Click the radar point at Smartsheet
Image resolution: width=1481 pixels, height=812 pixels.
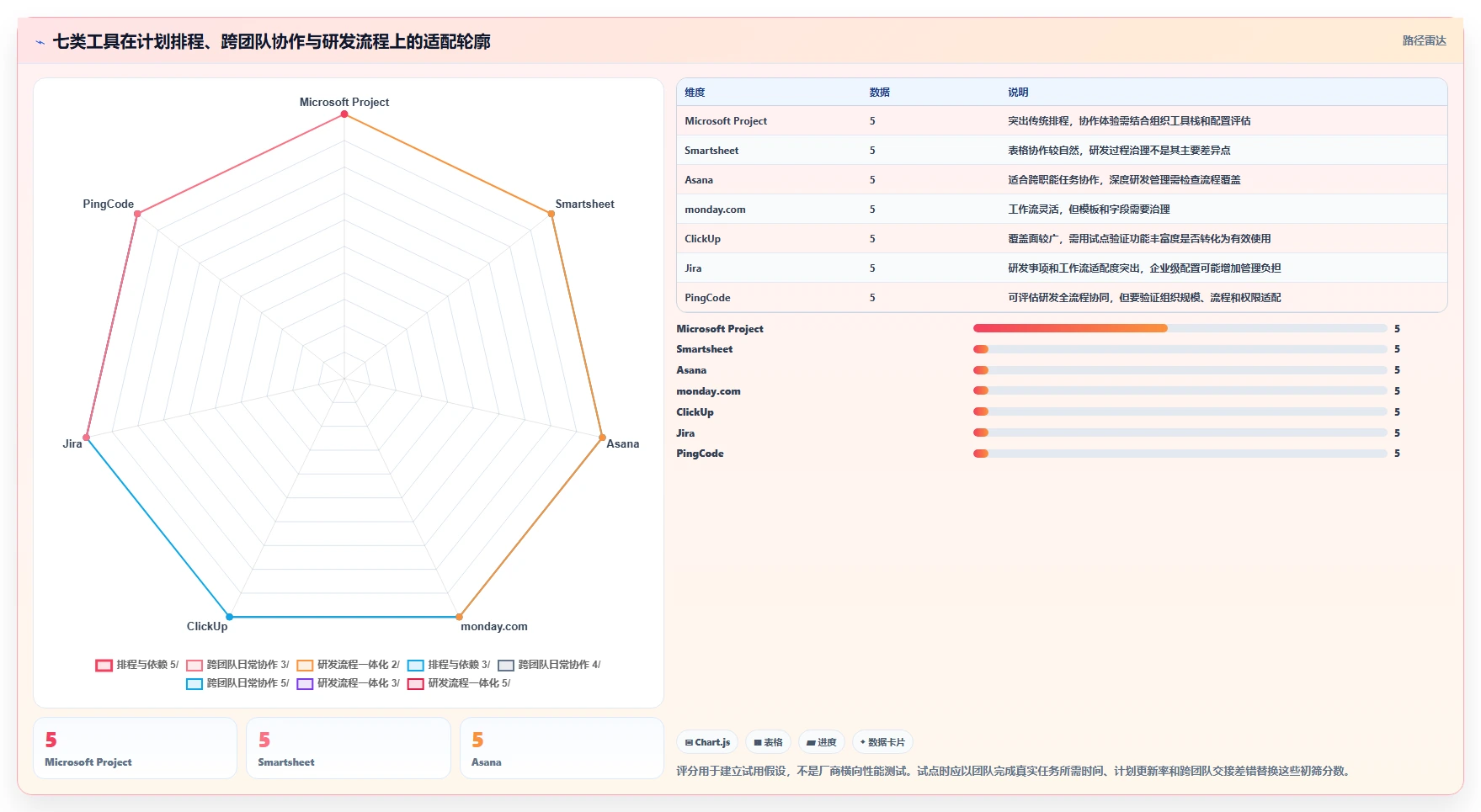pos(551,214)
